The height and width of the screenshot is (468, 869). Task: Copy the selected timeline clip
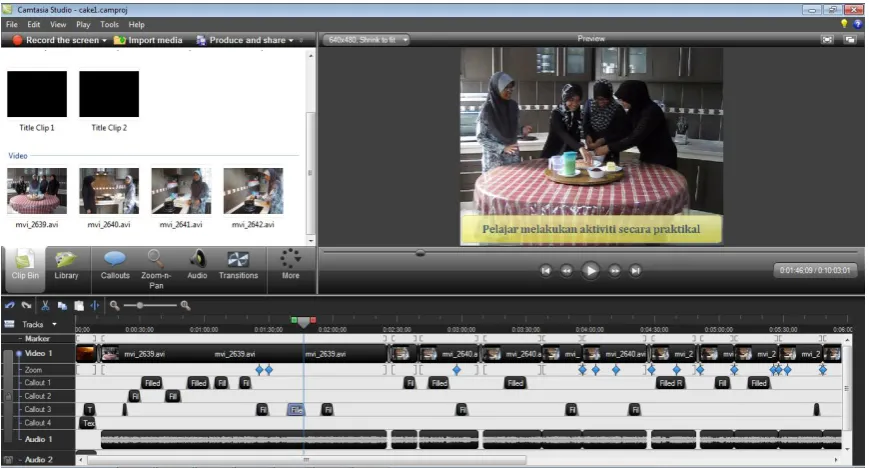[x=62, y=306]
